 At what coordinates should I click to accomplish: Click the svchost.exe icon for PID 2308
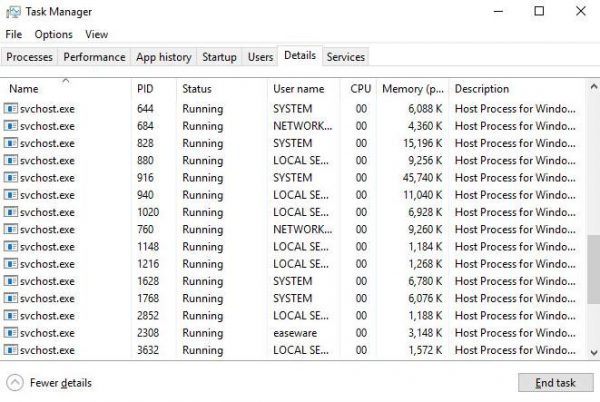(12, 333)
